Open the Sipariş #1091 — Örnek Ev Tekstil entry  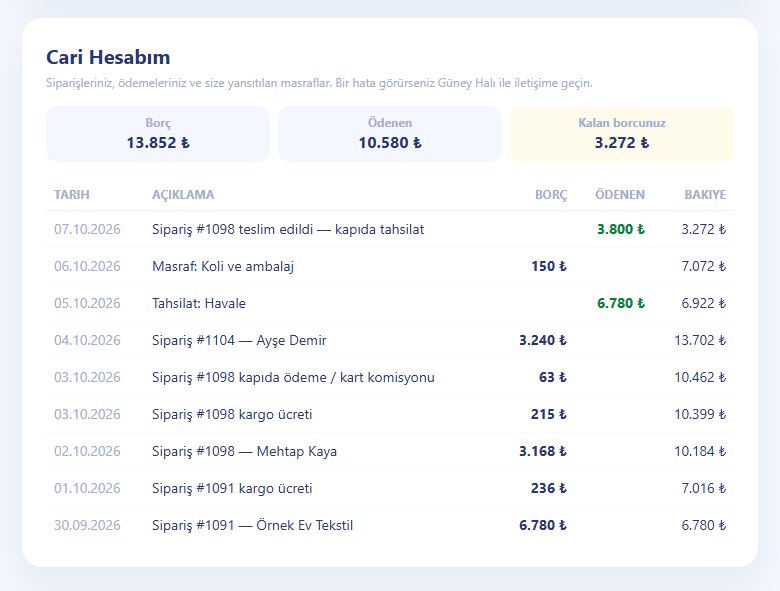point(390,525)
